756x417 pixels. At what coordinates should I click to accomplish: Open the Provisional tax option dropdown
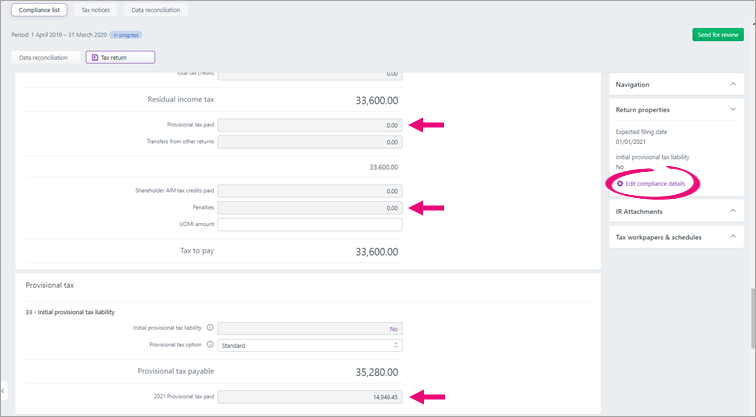coord(310,346)
